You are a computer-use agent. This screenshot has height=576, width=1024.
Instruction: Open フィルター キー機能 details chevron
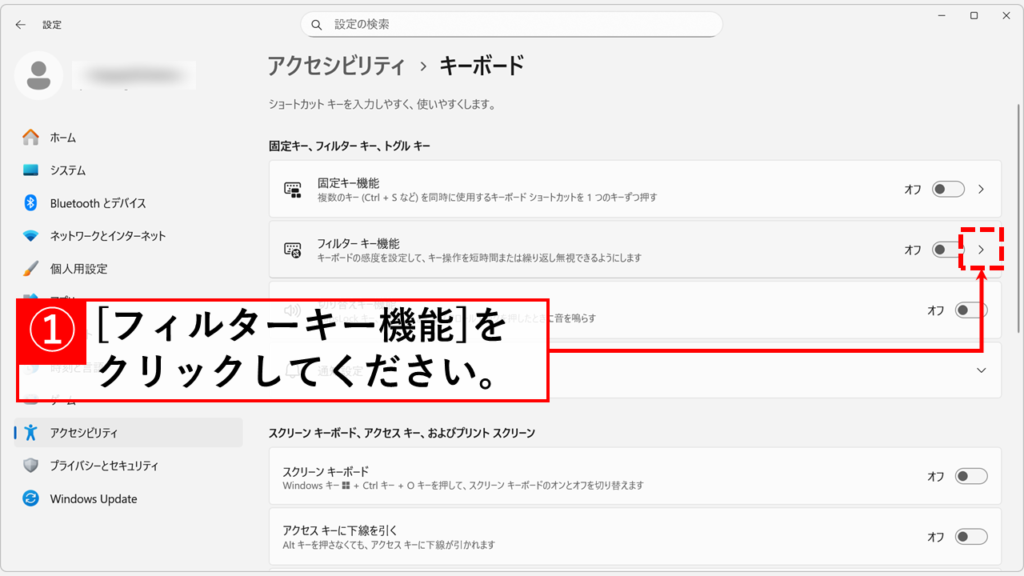981,249
